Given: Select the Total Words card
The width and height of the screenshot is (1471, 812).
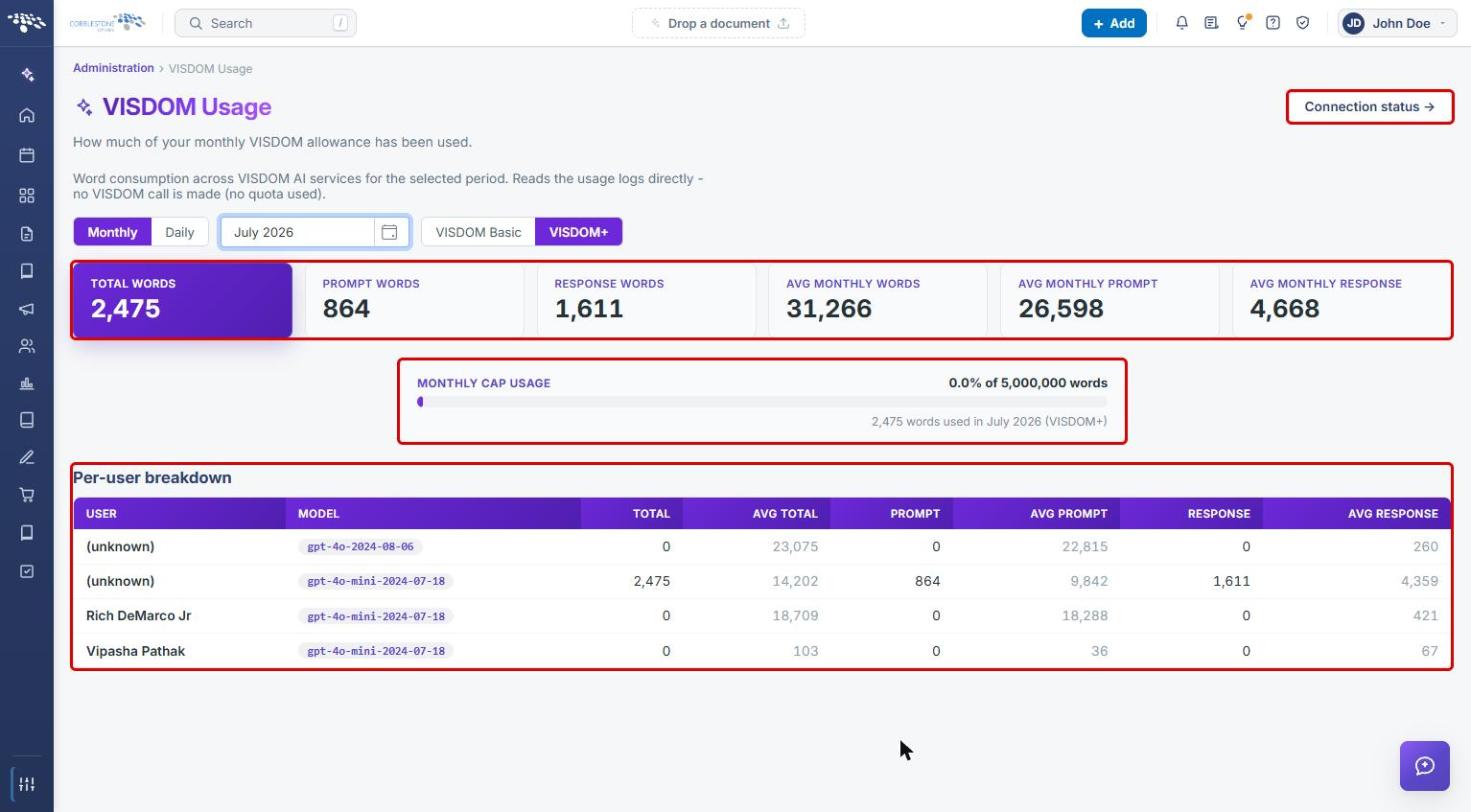Looking at the screenshot, I should [x=182, y=300].
